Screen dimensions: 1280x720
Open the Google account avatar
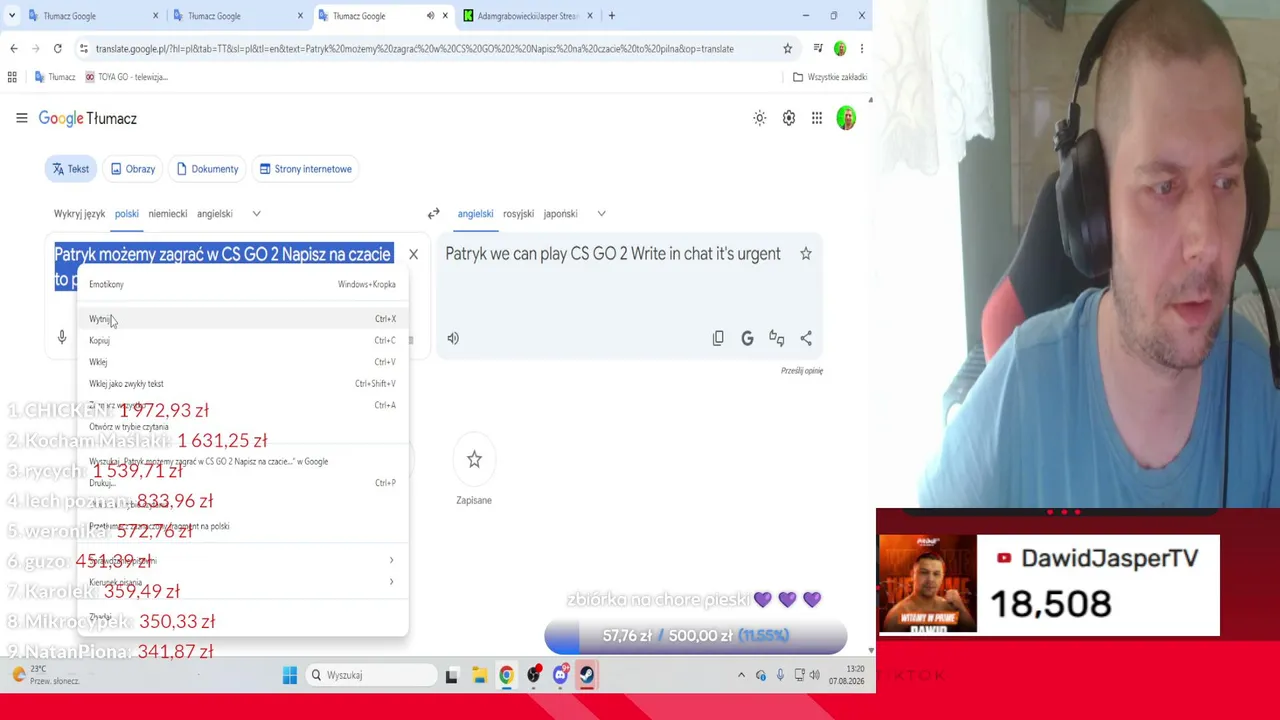846,118
